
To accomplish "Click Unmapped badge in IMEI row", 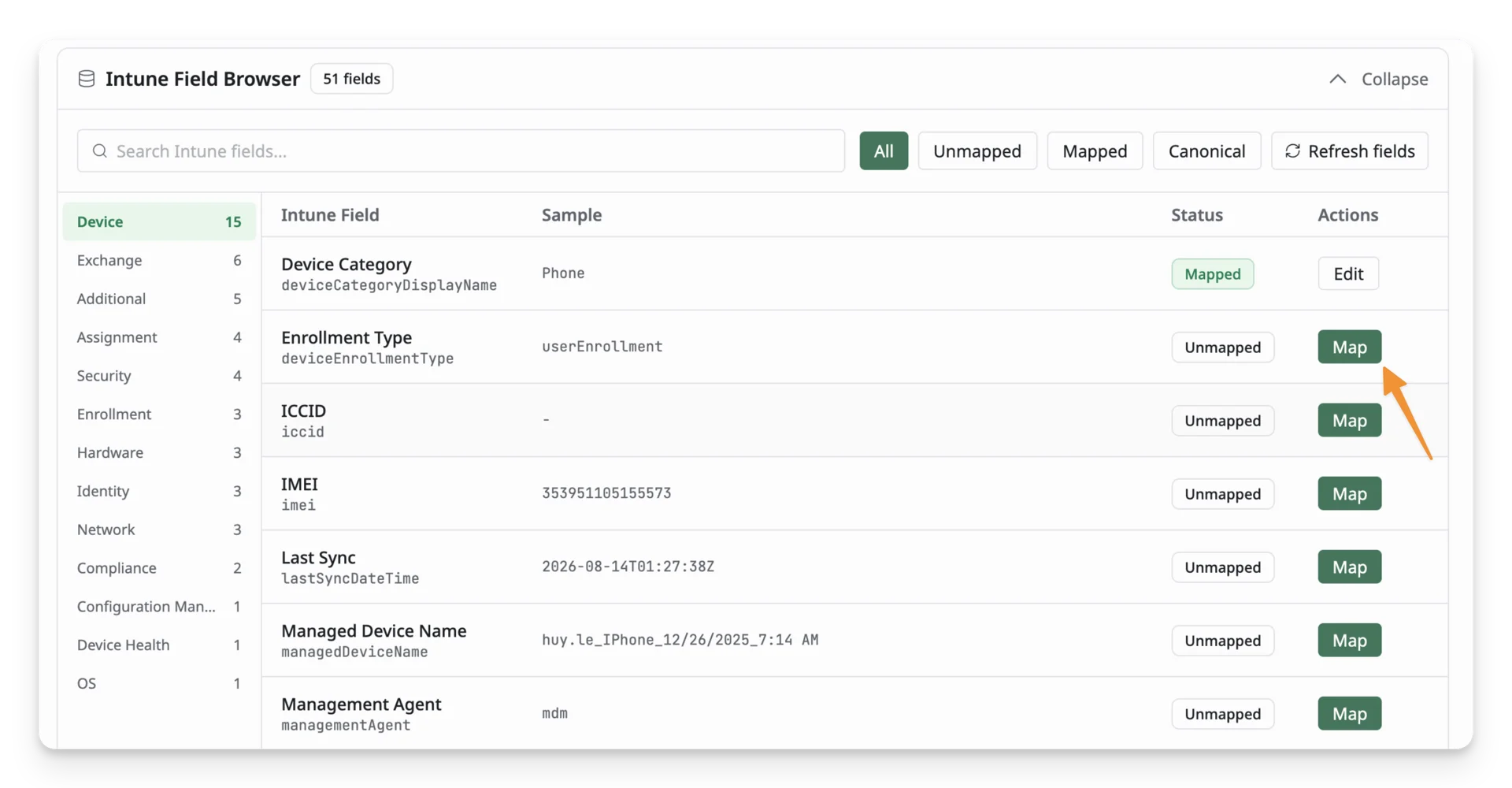I will point(1222,493).
